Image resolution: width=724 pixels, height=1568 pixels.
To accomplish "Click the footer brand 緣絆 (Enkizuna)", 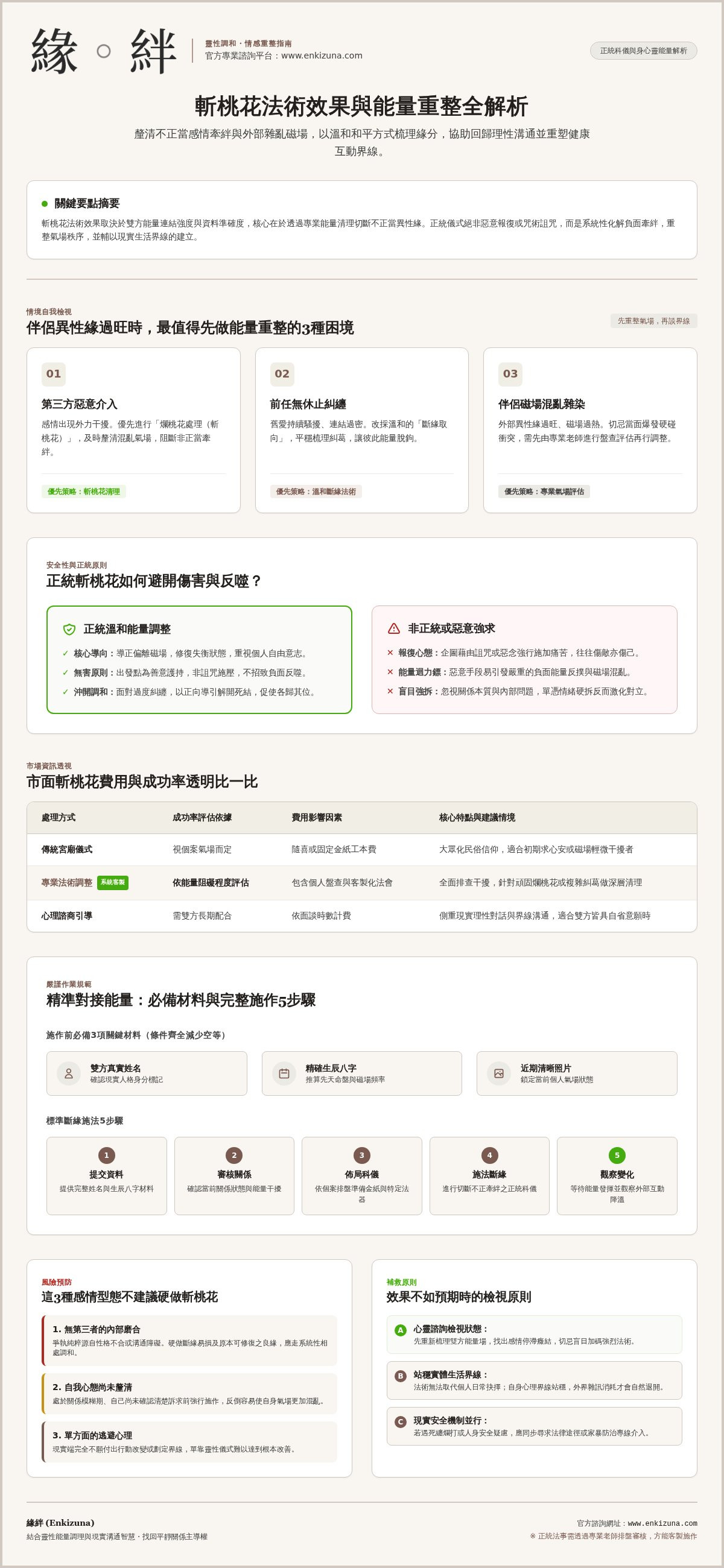I will (x=60, y=1523).
